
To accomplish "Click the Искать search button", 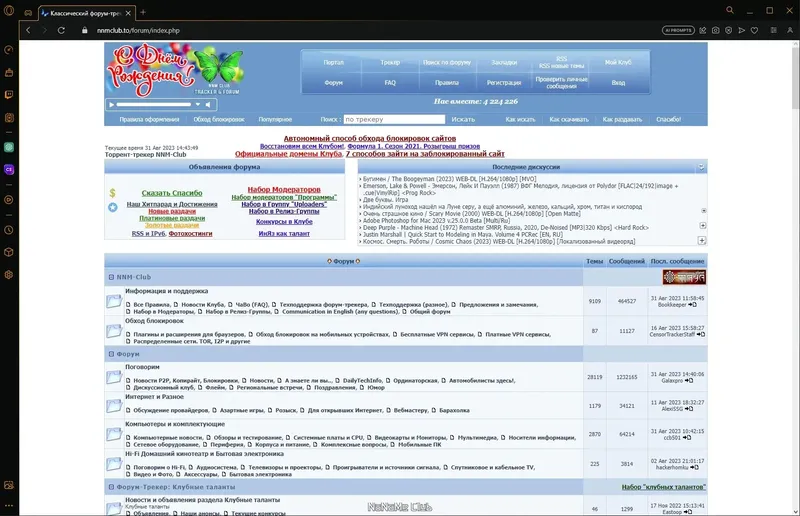I will [463, 119].
